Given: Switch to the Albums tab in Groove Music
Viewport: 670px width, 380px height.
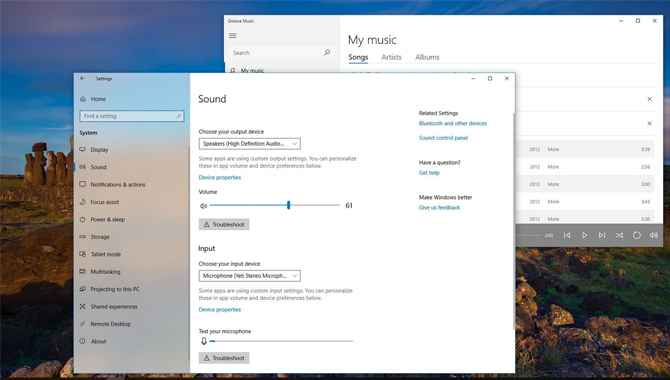Looking at the screenshot, I should pos(427,57).
